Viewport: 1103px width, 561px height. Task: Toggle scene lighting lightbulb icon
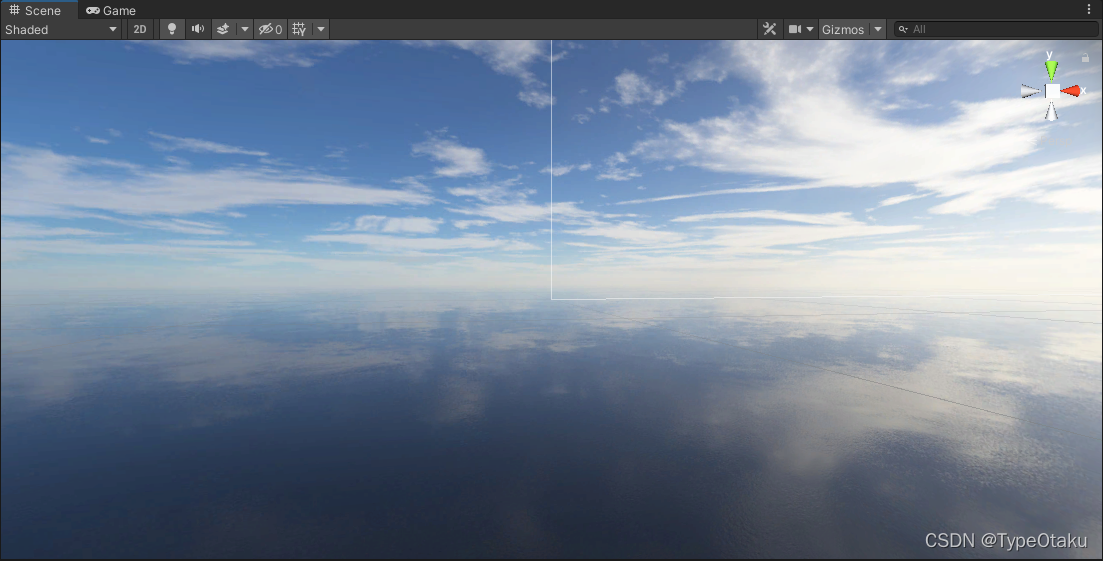pyautogui.click(x=172, y=29)
